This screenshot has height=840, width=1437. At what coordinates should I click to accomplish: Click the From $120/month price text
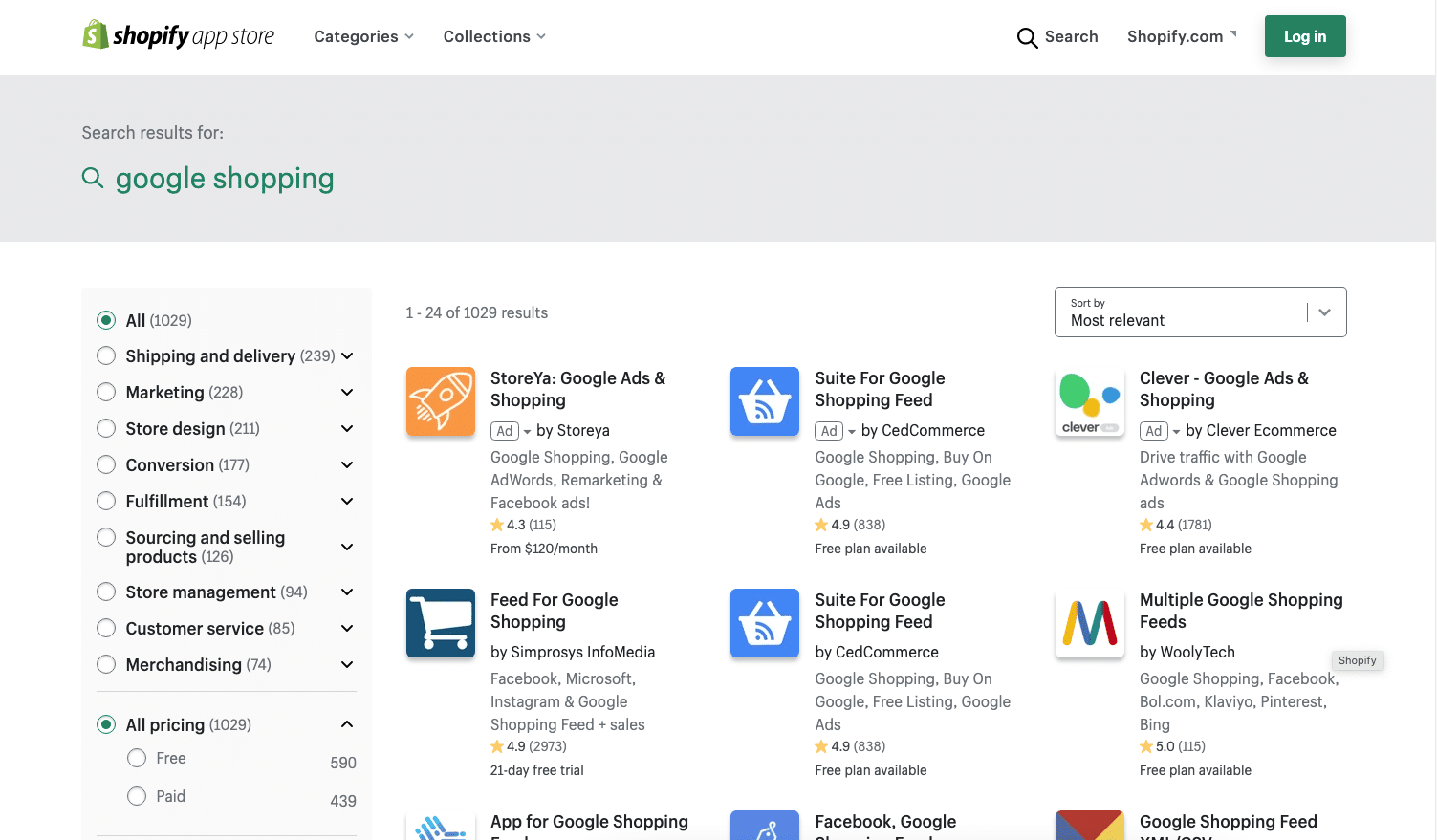tap(544, 549)
